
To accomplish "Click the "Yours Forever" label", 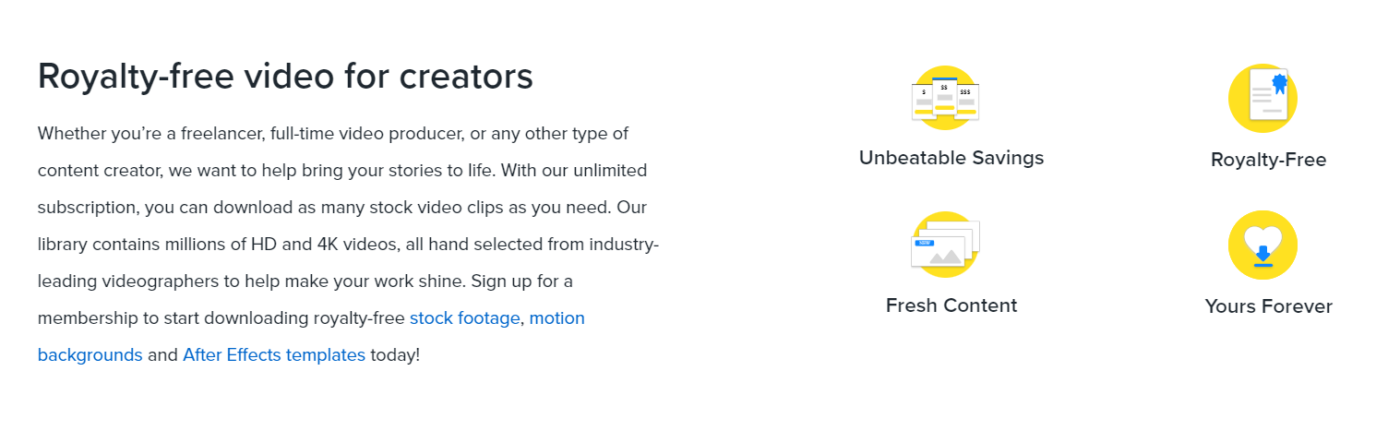I will tap(1268, 307).
